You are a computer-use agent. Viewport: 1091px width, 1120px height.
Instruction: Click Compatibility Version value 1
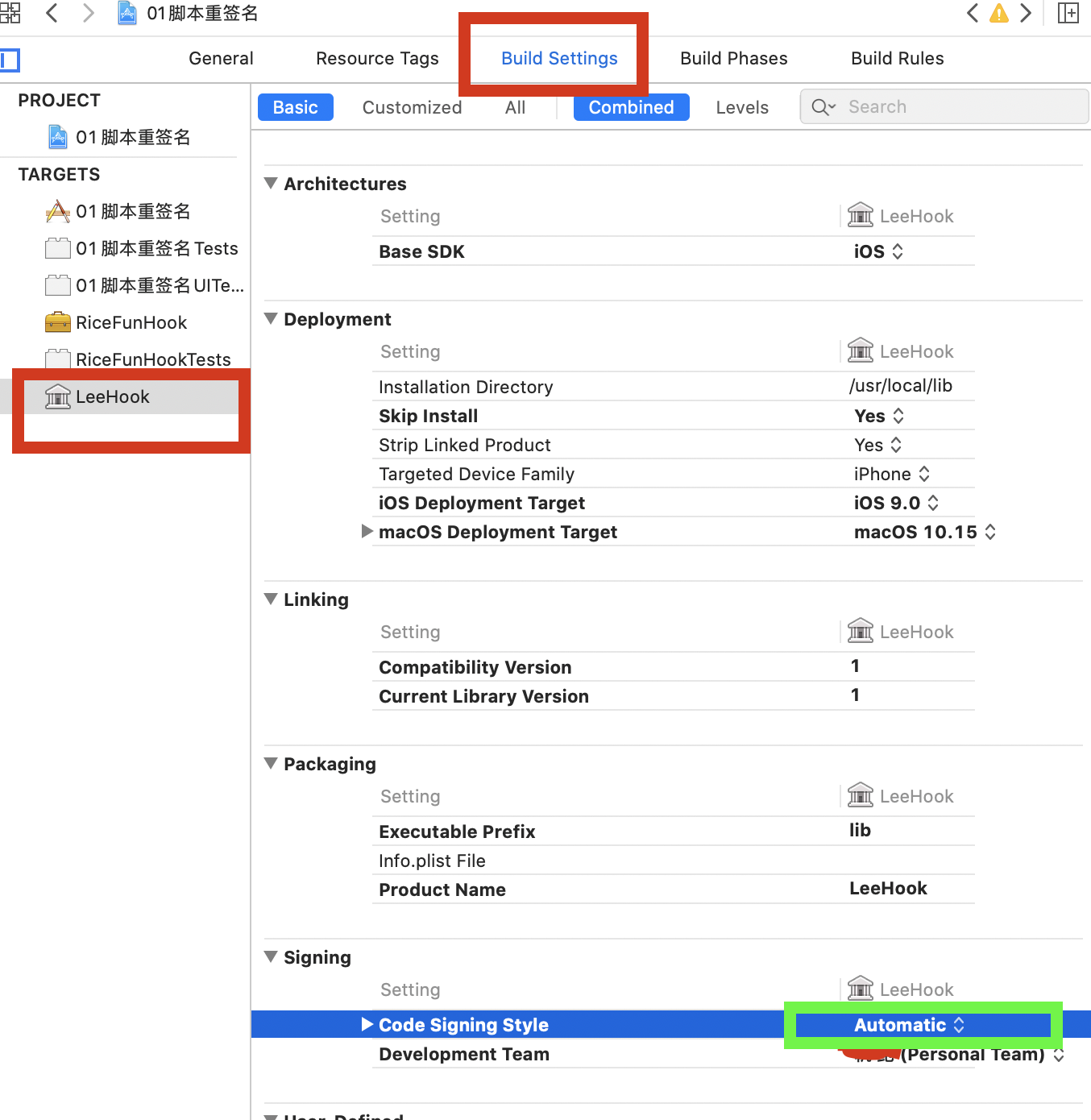(x=855, y=666)
